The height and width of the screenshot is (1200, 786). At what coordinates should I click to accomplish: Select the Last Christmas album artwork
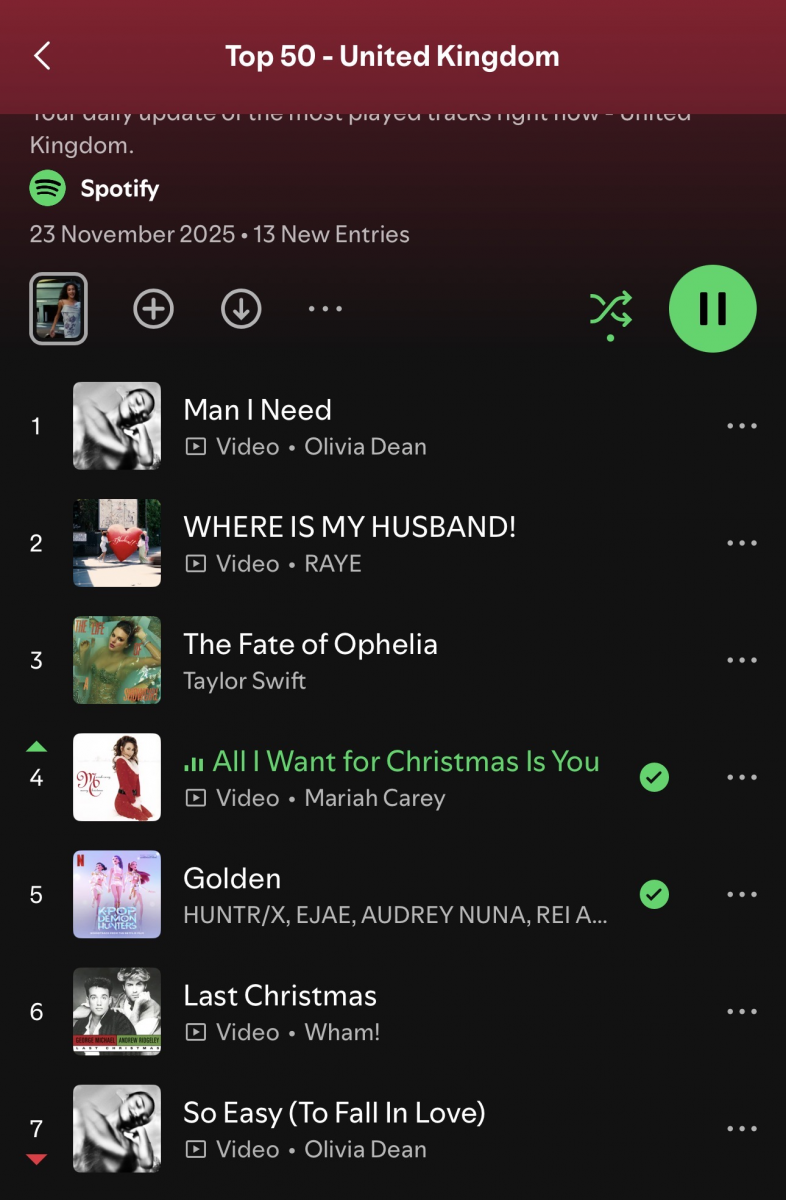tap(117, 1011)
